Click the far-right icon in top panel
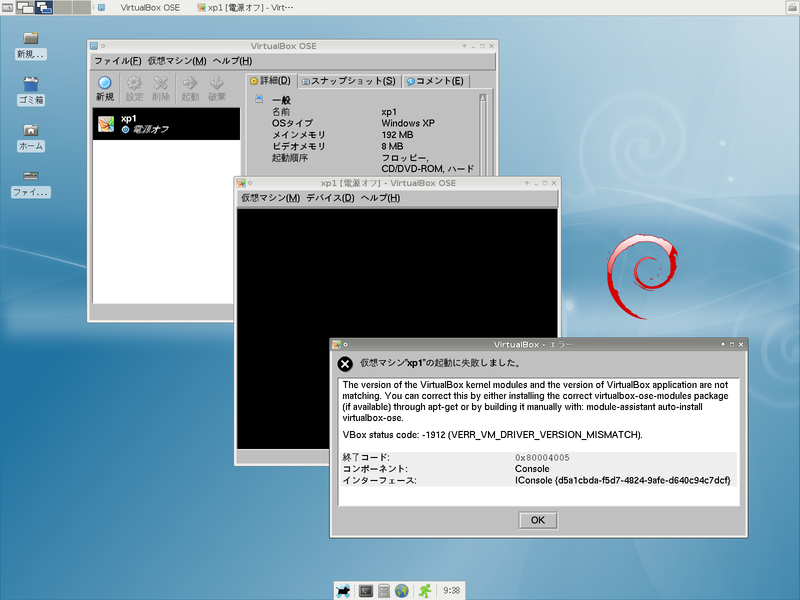The width and height of the screenshot is (800, 600). click(x=792, y=8)
